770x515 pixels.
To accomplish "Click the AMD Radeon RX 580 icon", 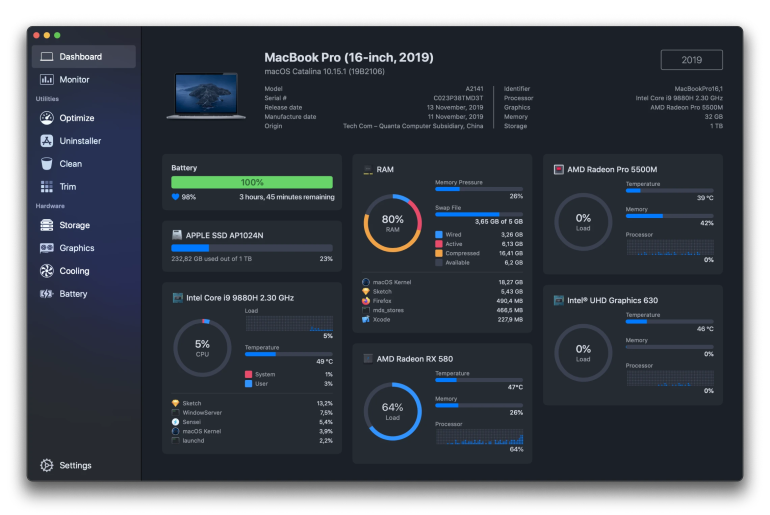I will [x=368, y=359].
